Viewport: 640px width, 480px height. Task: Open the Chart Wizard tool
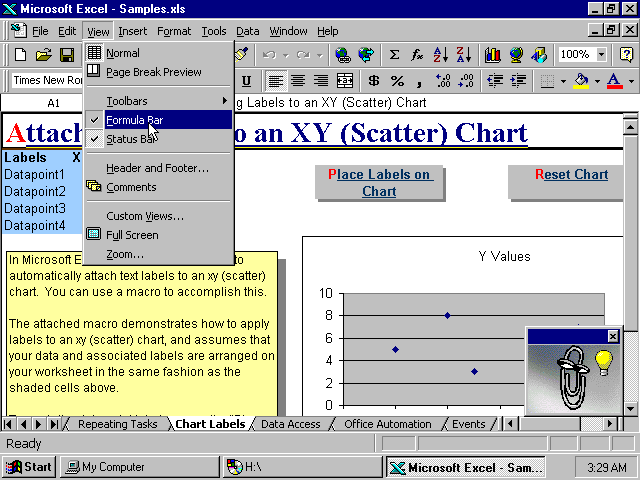point(493,55)
